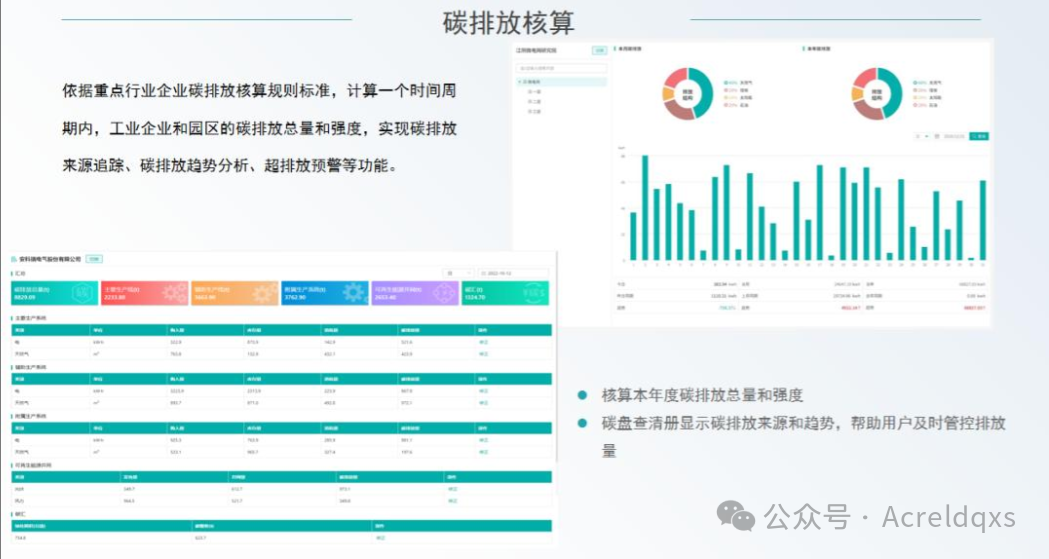Click the paragraph line starting 依据重点行业企业
Viewport: 1049px width, 559px height.
pos(260,90)
